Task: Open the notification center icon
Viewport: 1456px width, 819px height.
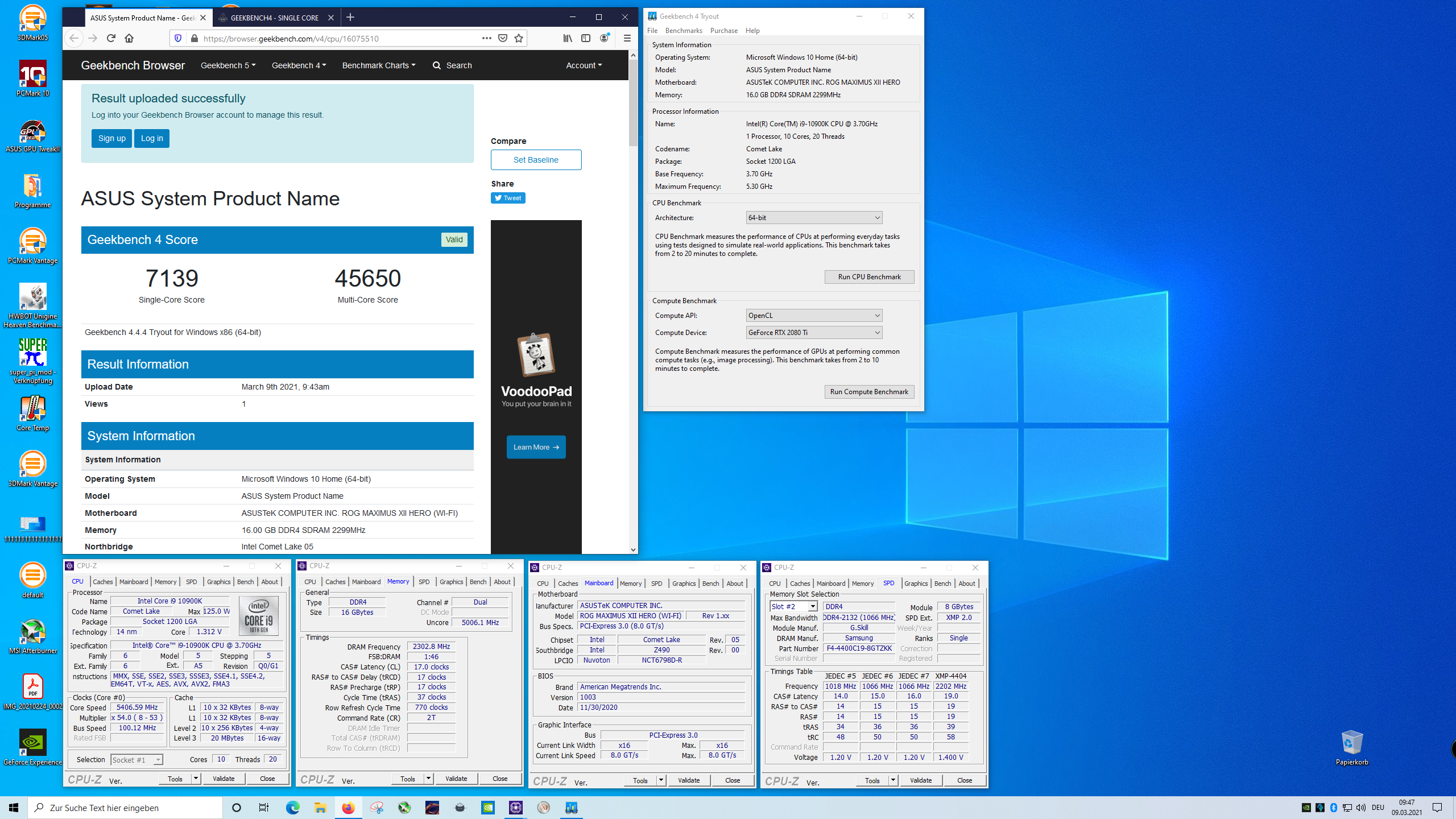Action: tap(1437, 808)
